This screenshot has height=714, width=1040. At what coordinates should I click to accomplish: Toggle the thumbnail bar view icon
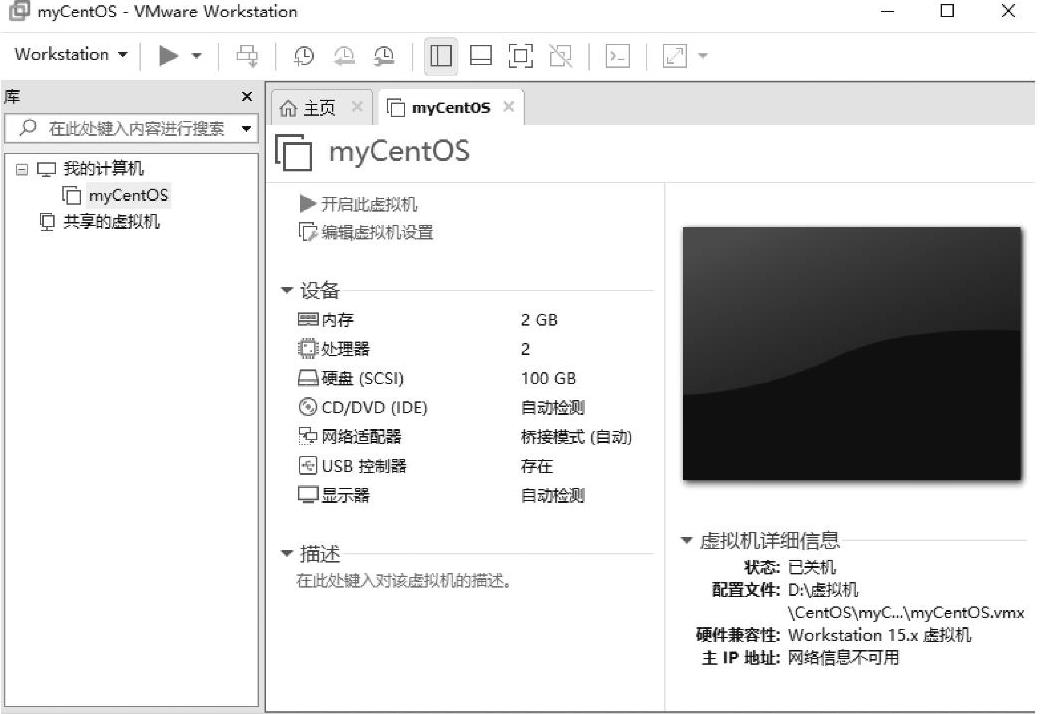pyautogui.click(x=481, y=56)
